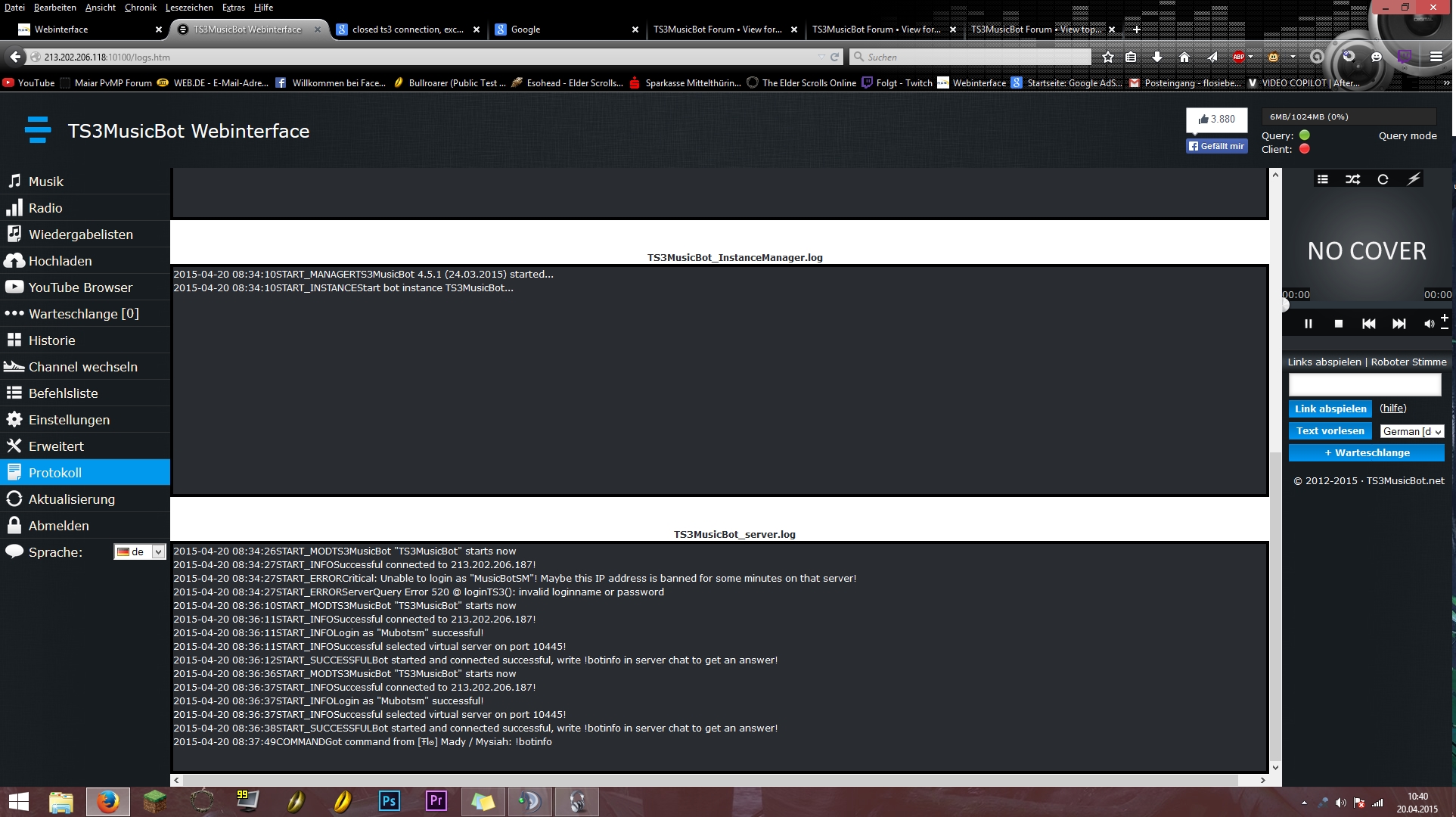
Task: Click the Link abspielen button
Action: tap(1330, 408)
